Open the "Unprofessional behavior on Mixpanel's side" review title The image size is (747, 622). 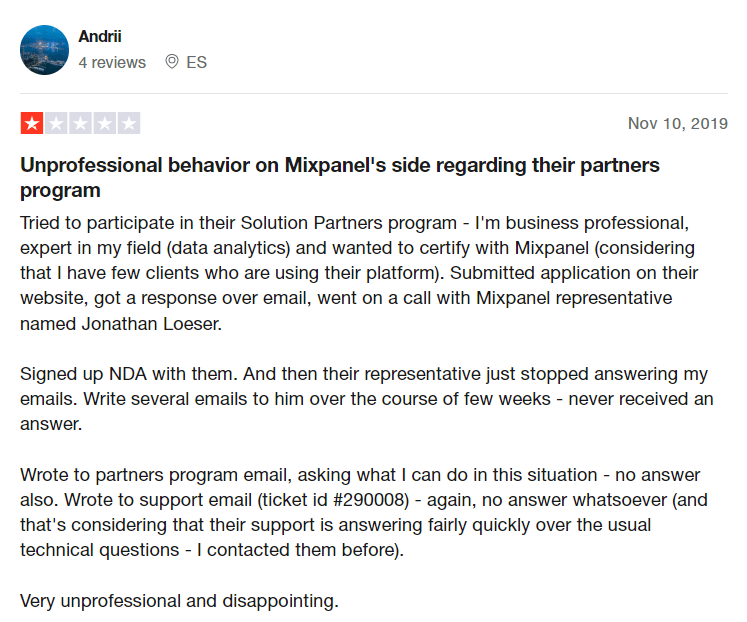pyautogui.click(x=340, y=177)
